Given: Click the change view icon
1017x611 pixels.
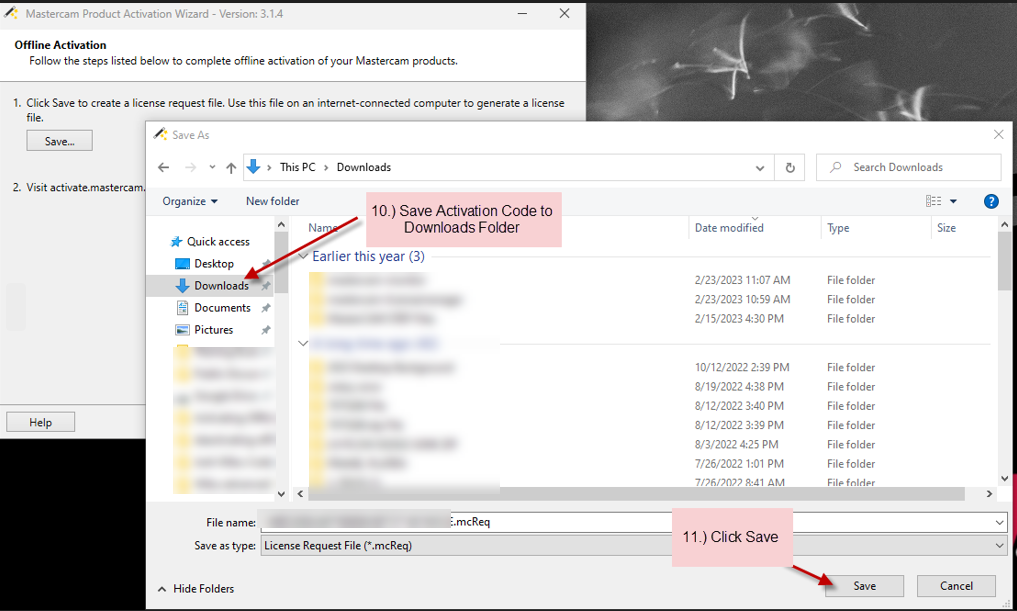Looking at the screenshot, I should pos(933,202).
